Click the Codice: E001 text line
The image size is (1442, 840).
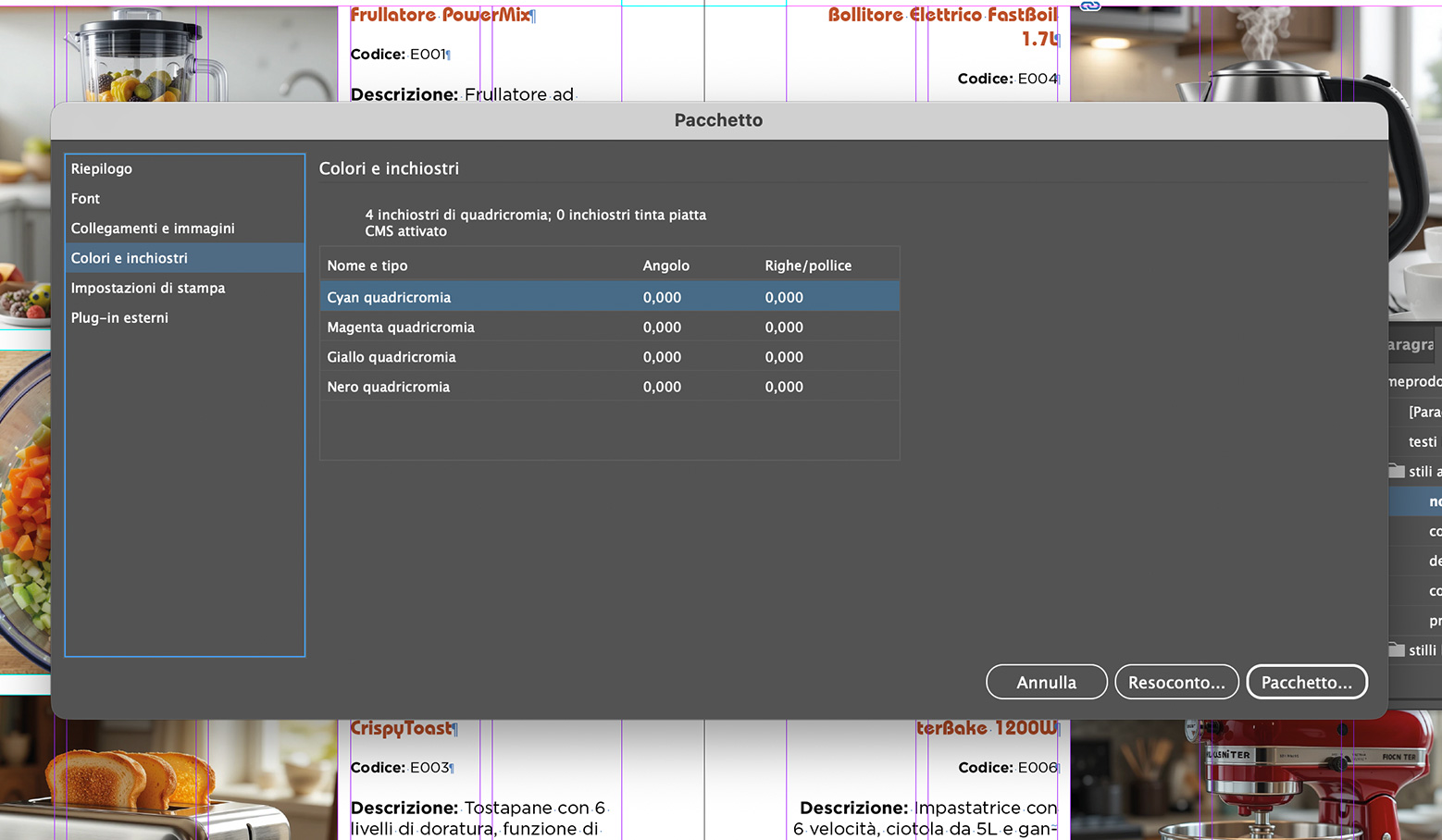pos(400,55)
